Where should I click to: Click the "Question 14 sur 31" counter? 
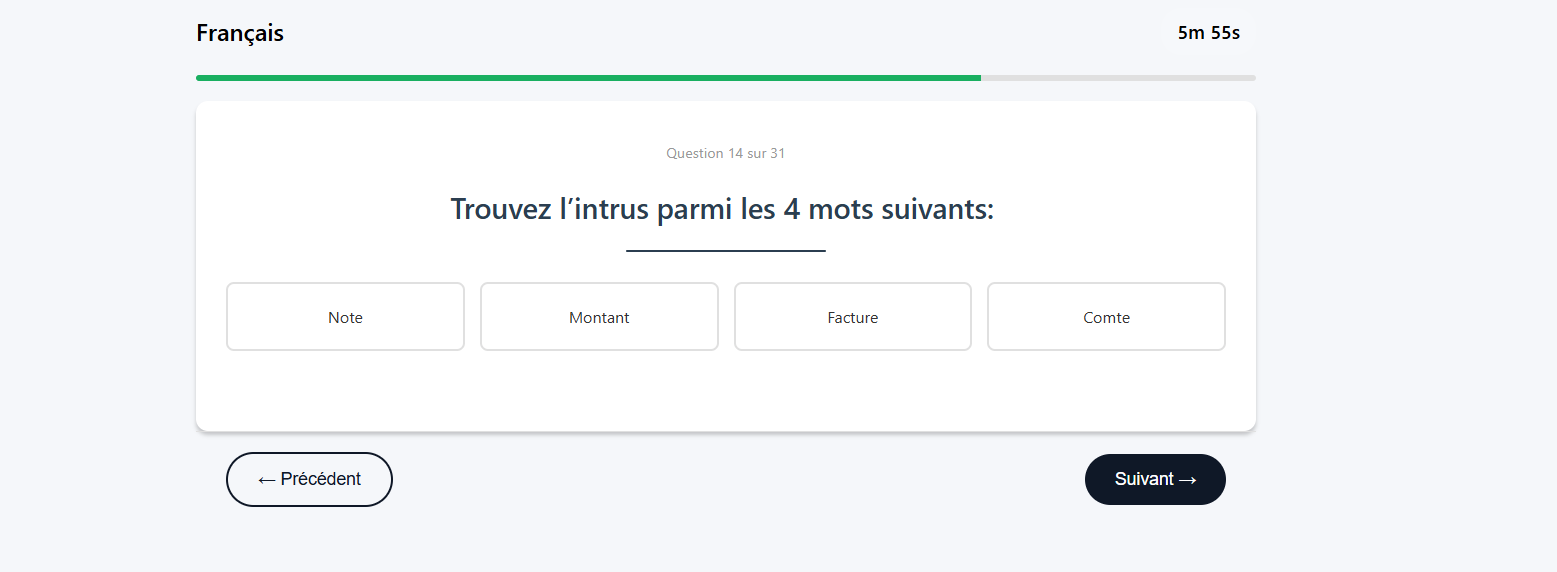pyautogui.click(x=726, y=153)
